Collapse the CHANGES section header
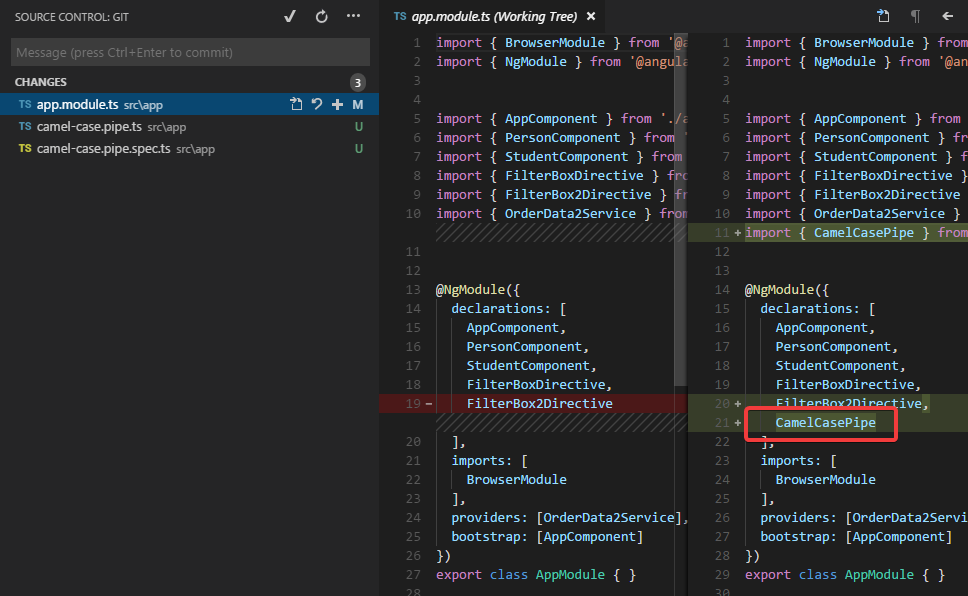Screen dimensions: 968x596 [41, 82]
